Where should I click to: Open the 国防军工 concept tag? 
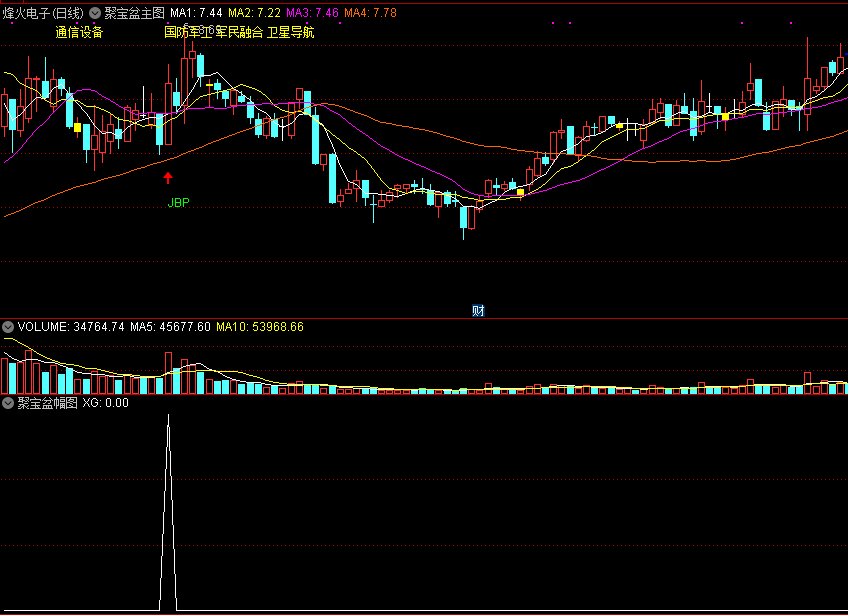click(188, 32)
